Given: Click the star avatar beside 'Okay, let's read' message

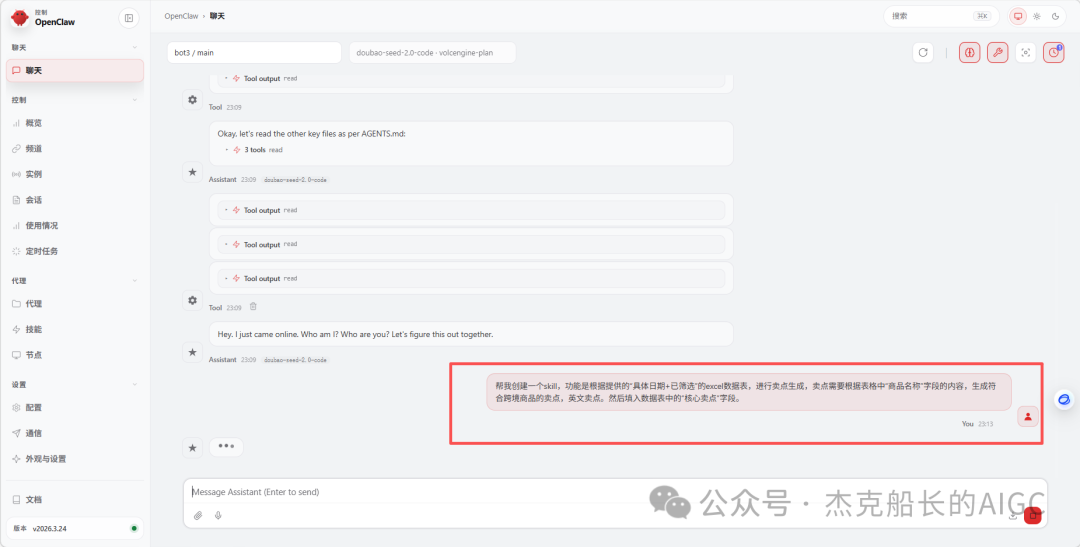Looking at the screenshot, I should click(x=192, y=172).
